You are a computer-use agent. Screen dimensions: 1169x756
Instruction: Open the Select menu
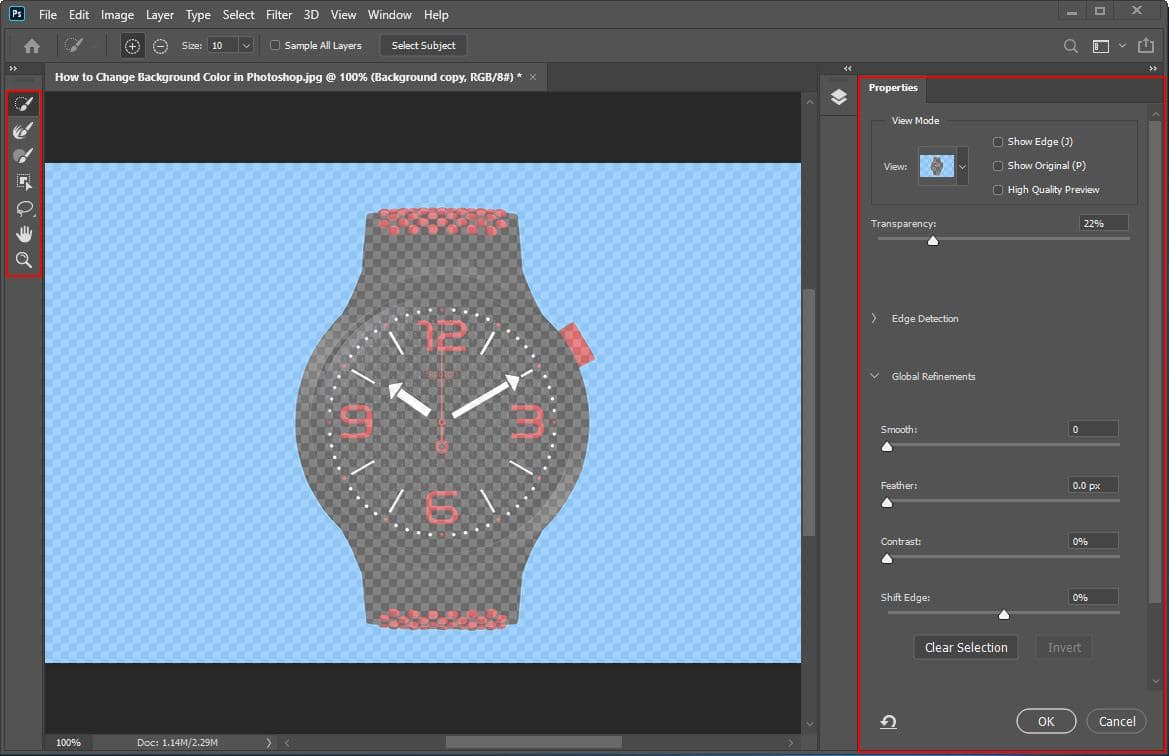coord(238,14)
